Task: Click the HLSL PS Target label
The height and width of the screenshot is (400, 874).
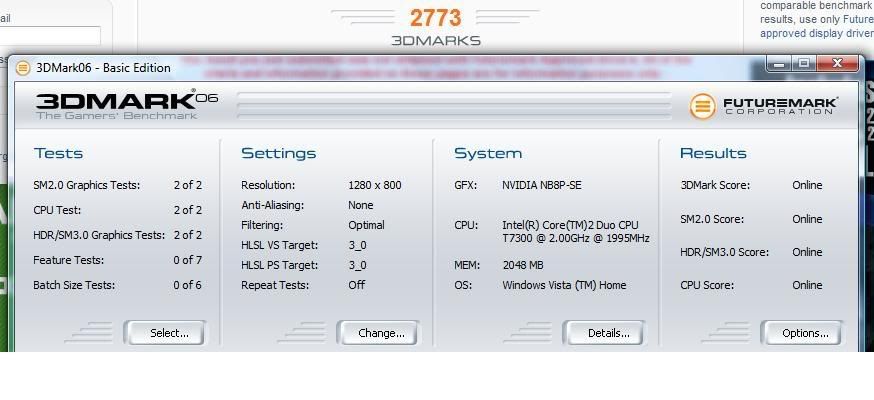Action: point(279,266)
